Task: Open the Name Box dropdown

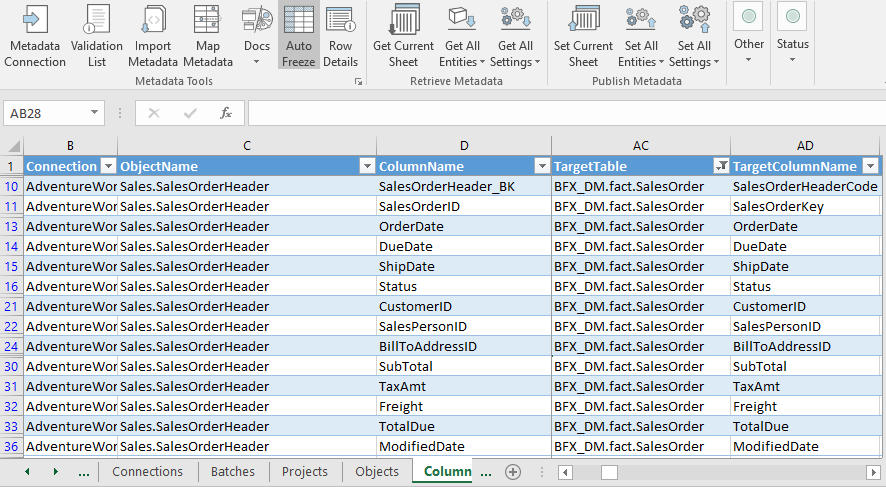Action: click(x=94, y=113)
